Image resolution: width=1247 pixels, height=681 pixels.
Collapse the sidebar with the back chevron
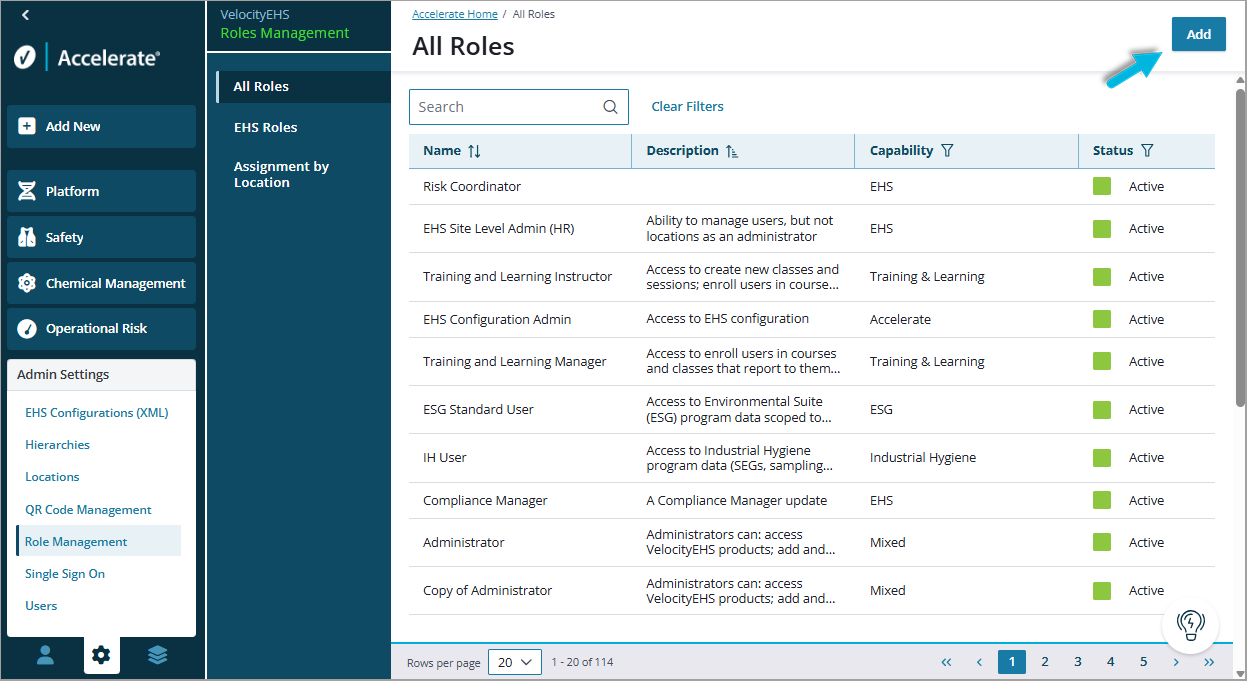[25, 15]
